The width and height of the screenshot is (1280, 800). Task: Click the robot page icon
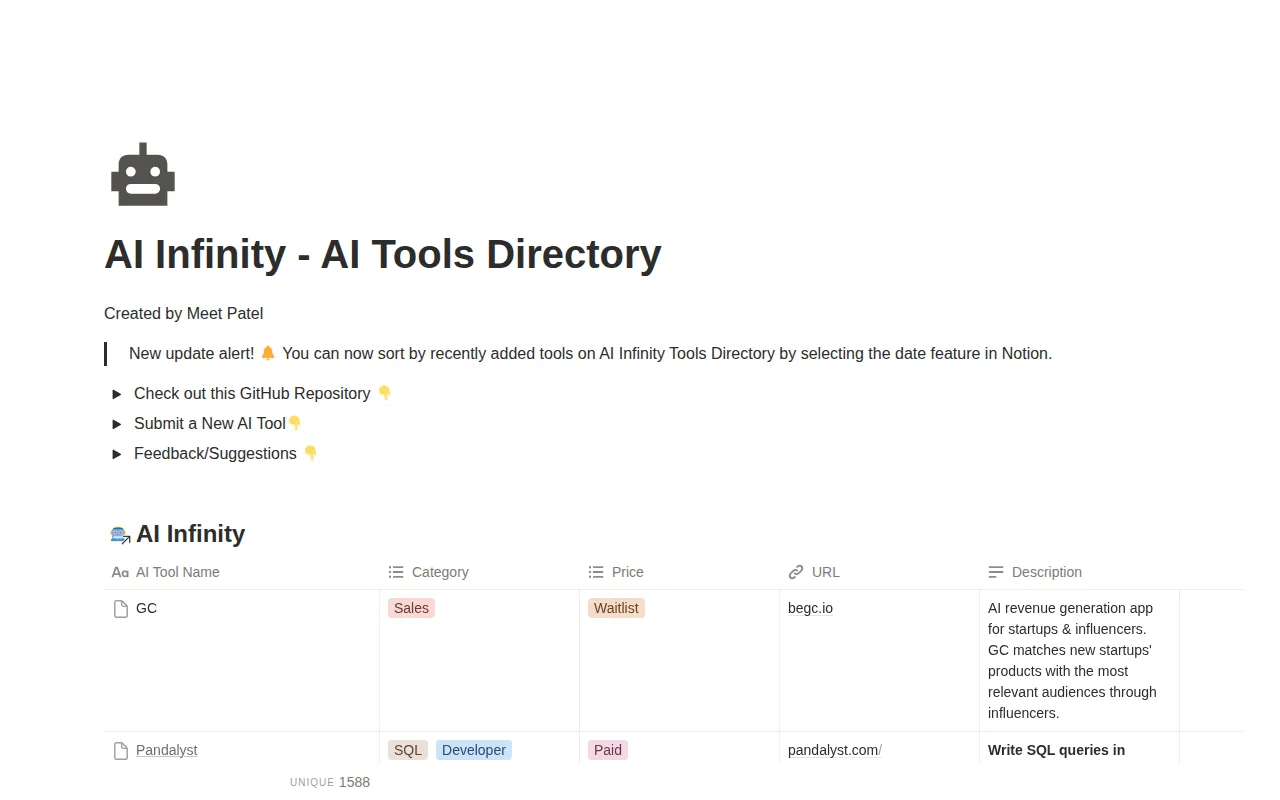pos(143,175)
